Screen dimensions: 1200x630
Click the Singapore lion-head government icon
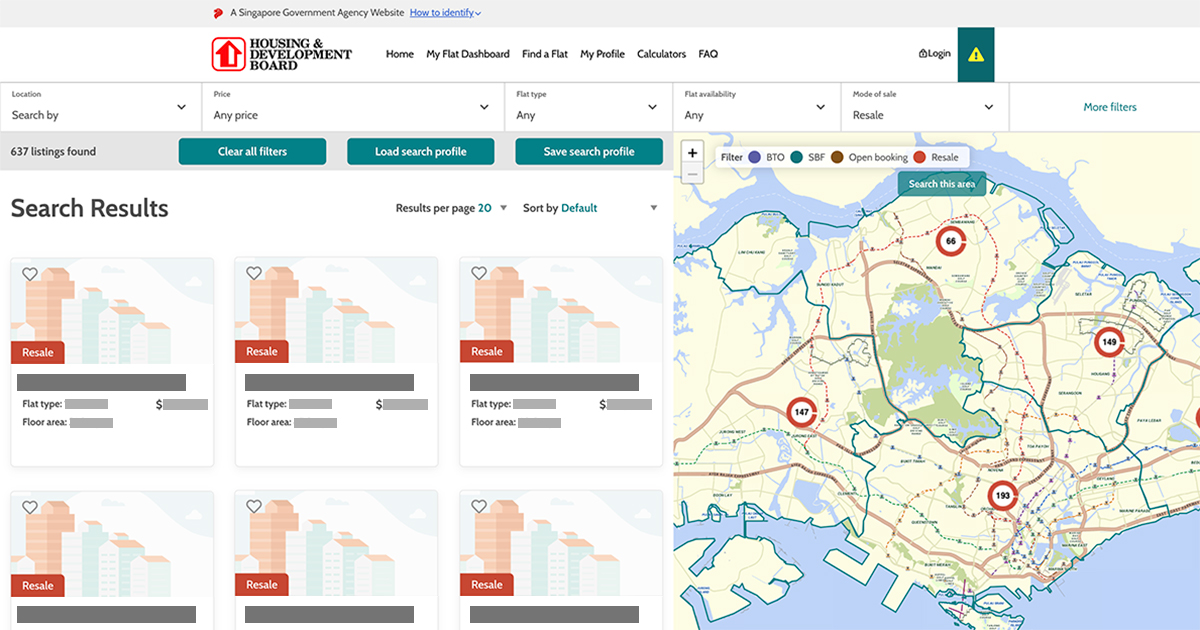tap(219, 12)
